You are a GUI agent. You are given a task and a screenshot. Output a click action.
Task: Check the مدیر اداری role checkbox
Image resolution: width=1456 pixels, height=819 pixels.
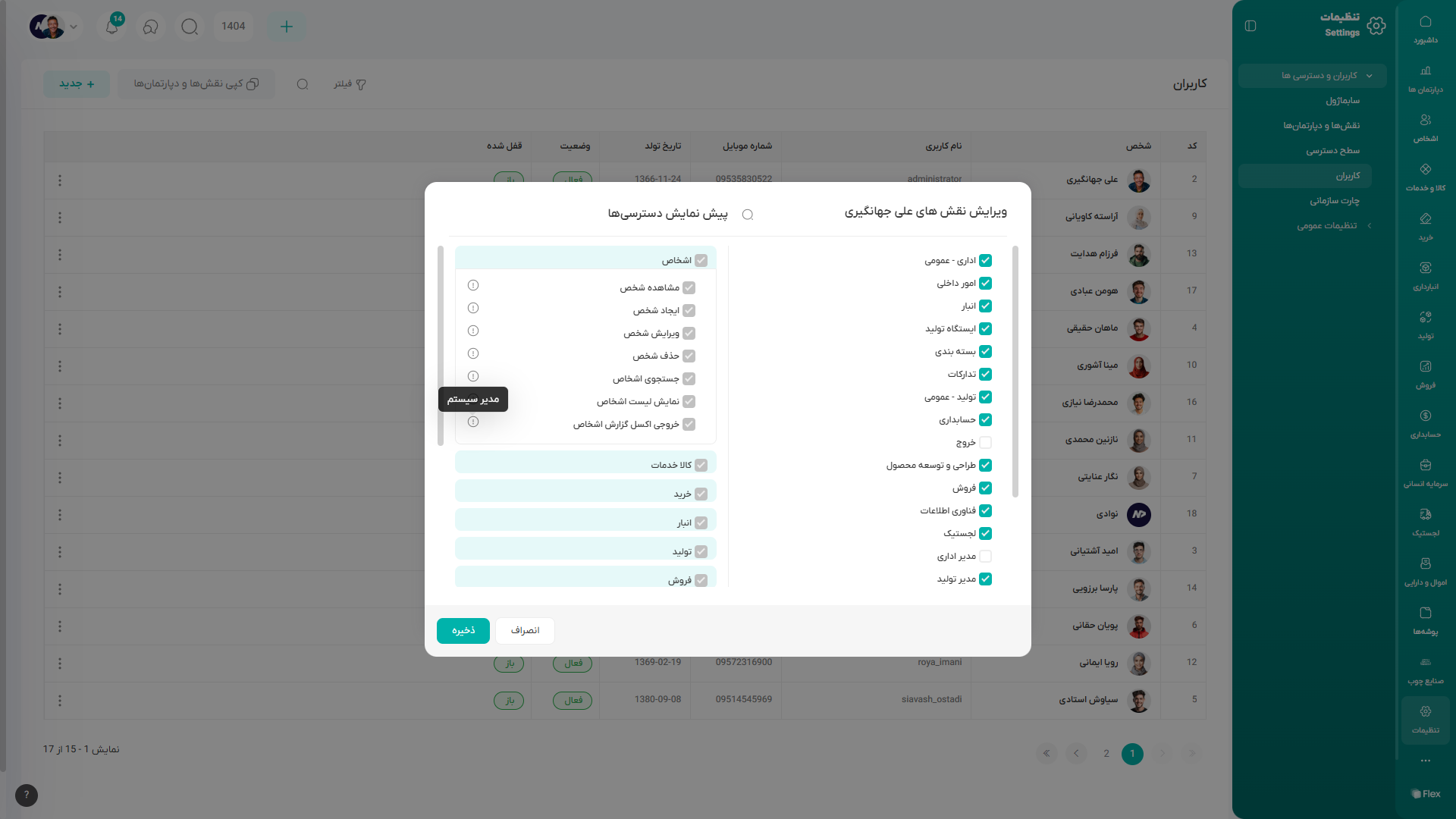click(985, 557)
